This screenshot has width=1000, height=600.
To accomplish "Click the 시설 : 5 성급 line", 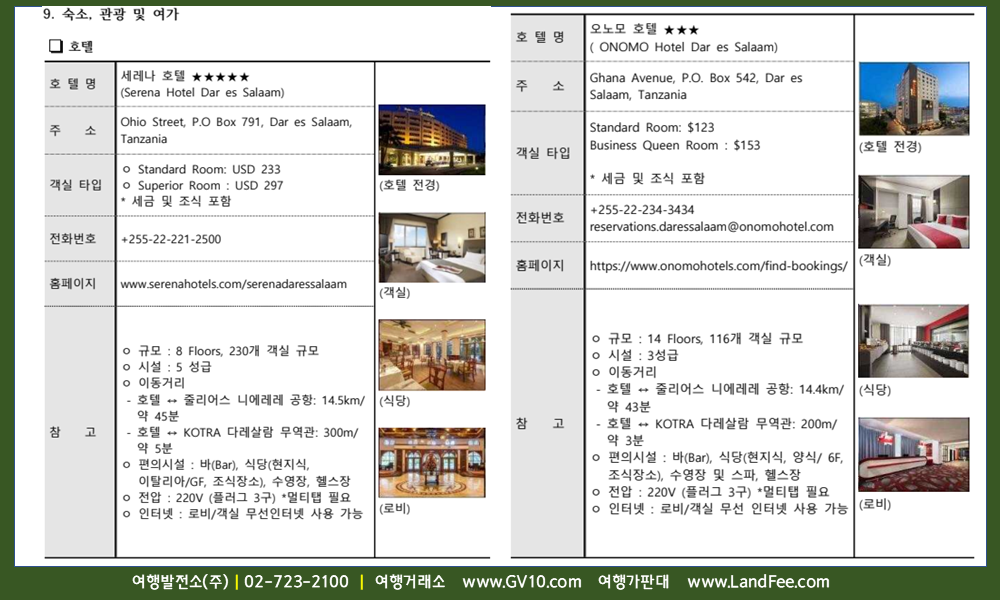I will [166, 367].
